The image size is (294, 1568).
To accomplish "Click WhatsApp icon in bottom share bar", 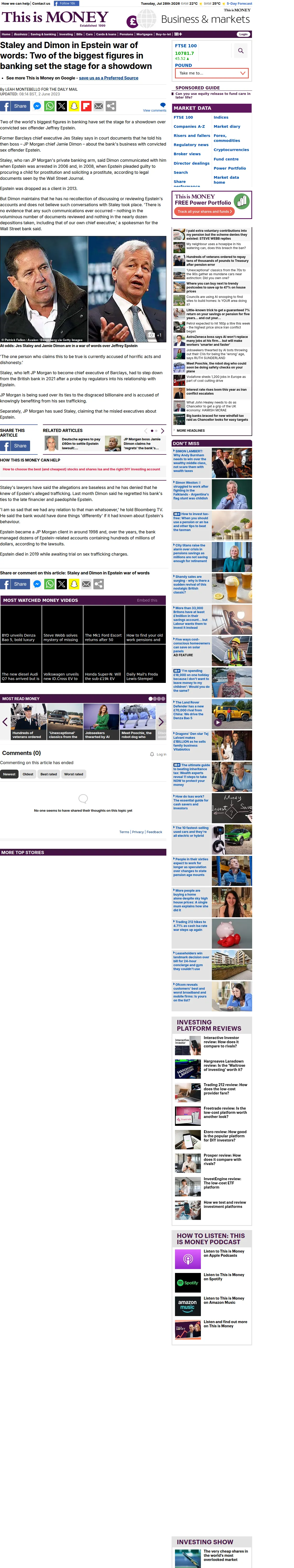I will 49,584.
